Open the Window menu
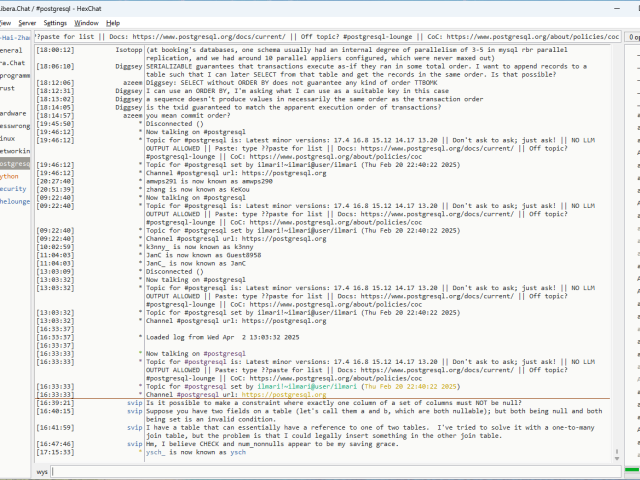The width and height of the screenshot is (640, 480). [87, 22]
